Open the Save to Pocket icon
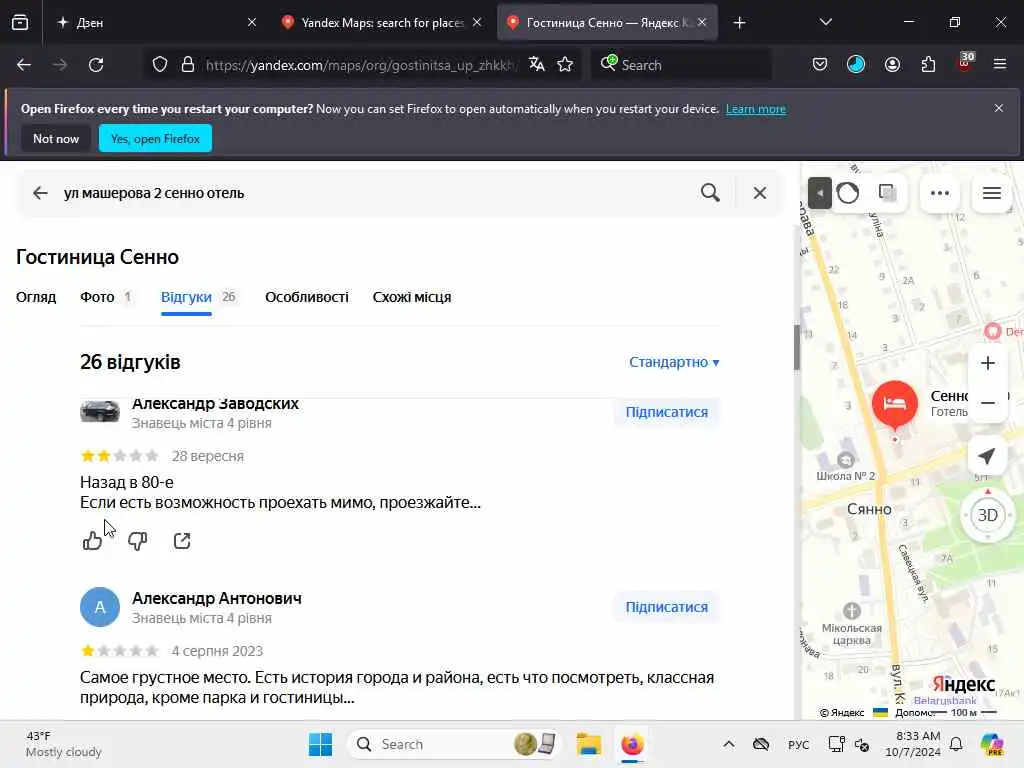The width and height of the screenshot is (1024, 768). [x=820, y=65]
